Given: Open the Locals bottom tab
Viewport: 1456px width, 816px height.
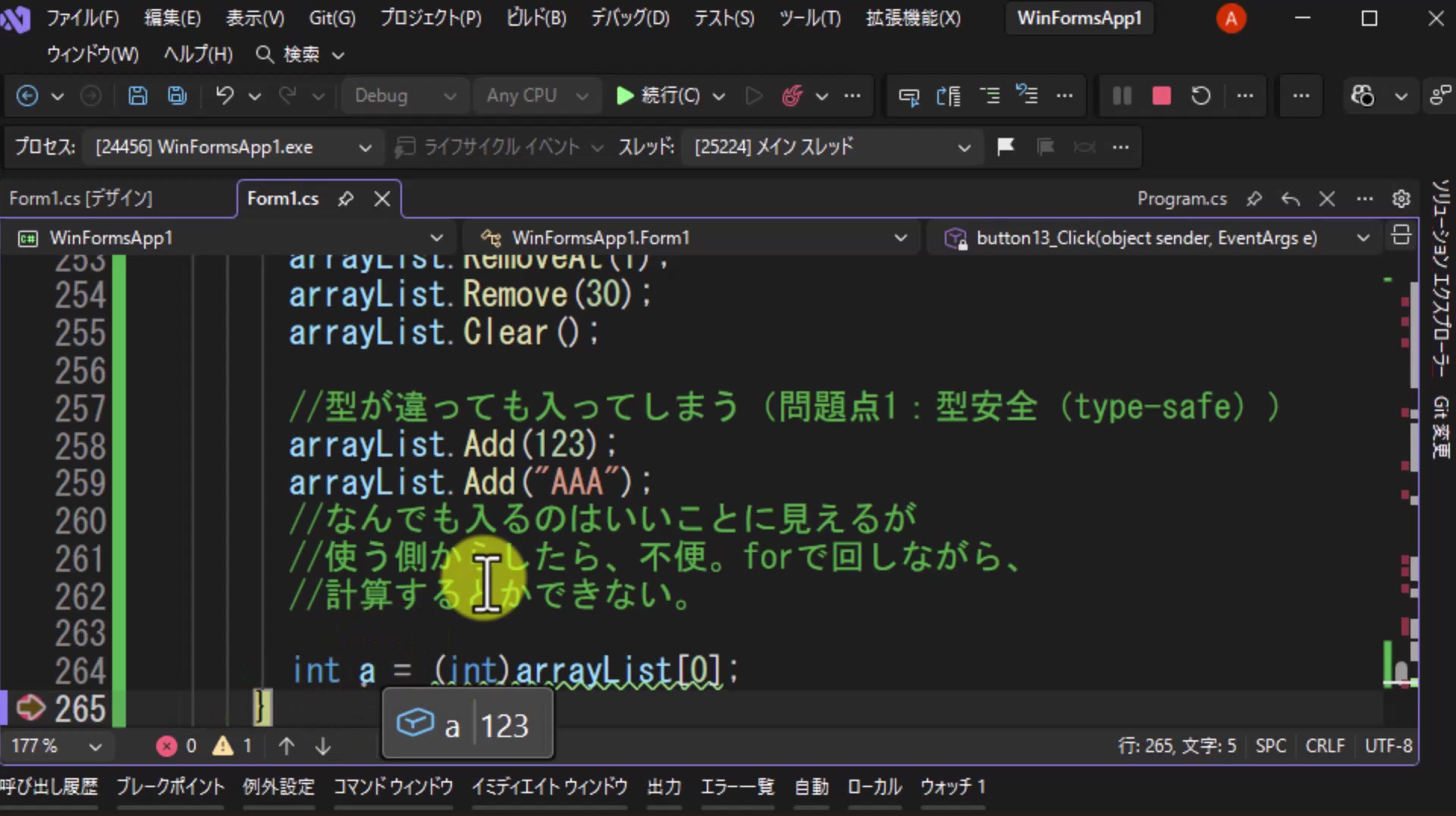Looking at the screenshot, I should (874, 787).
